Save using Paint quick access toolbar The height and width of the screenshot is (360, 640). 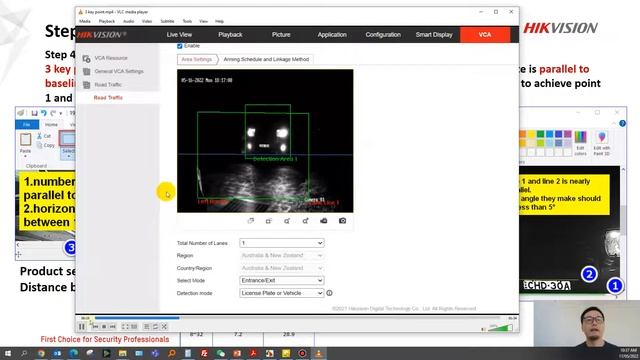point(34,113)
